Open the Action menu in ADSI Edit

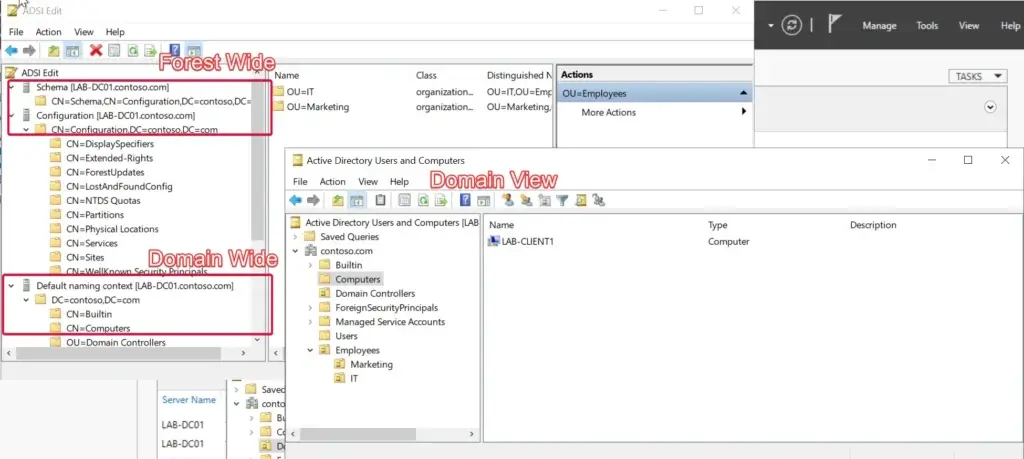point(48,32)
